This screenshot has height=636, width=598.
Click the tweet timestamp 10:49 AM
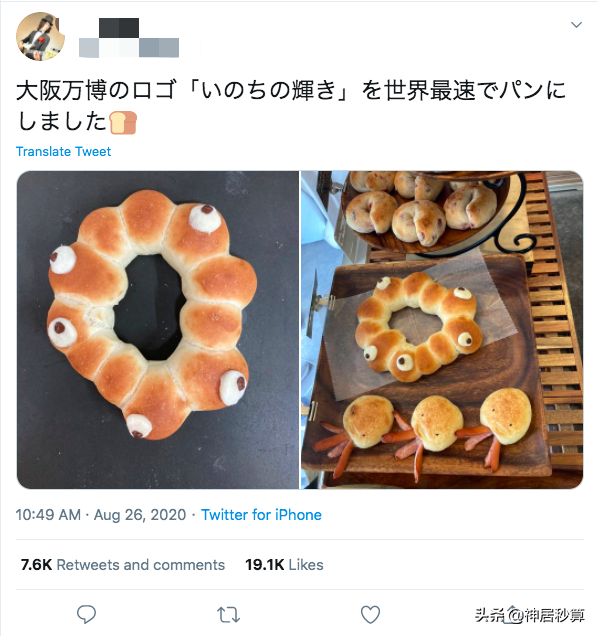[48, 515]
